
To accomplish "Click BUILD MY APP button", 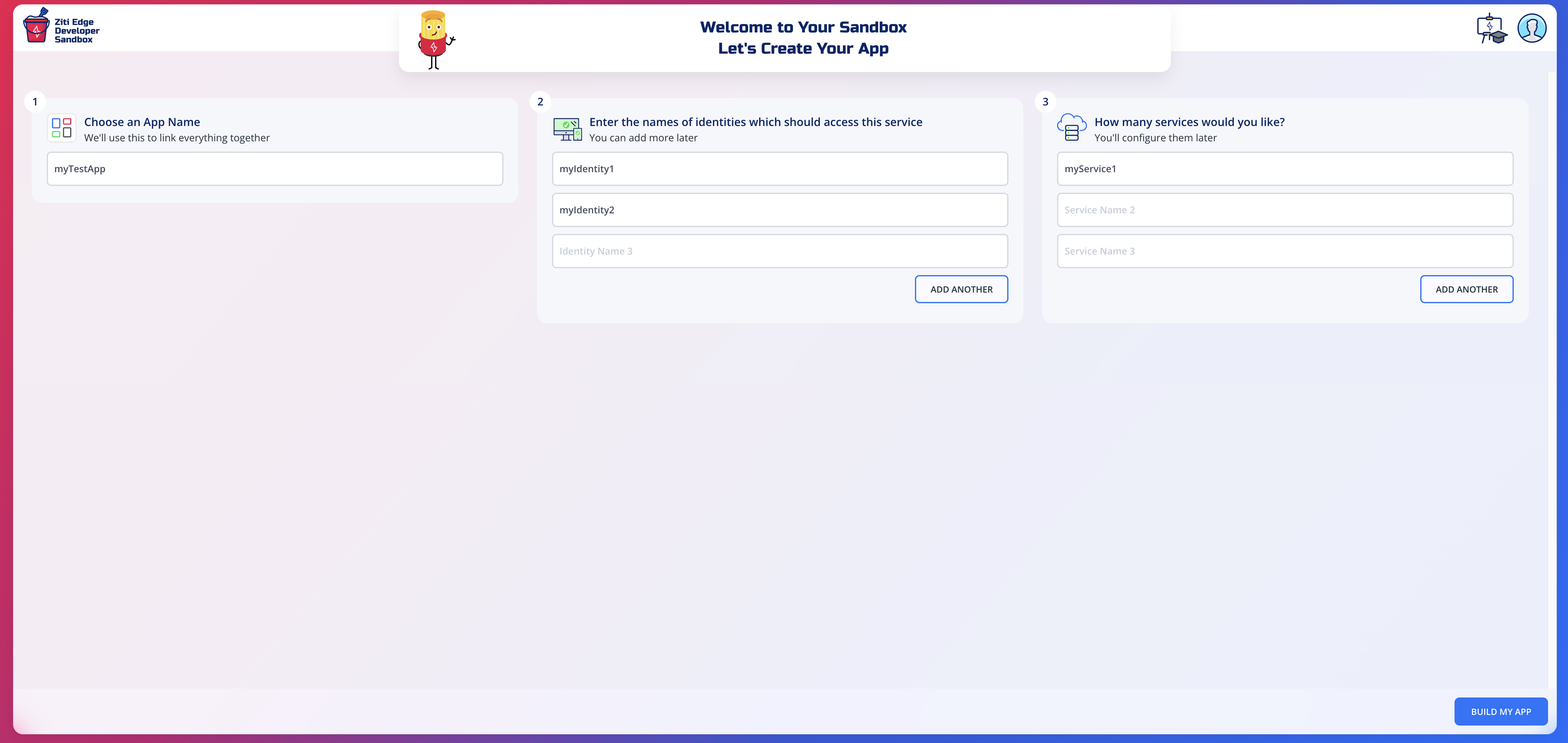I will tap(1500, 711).
